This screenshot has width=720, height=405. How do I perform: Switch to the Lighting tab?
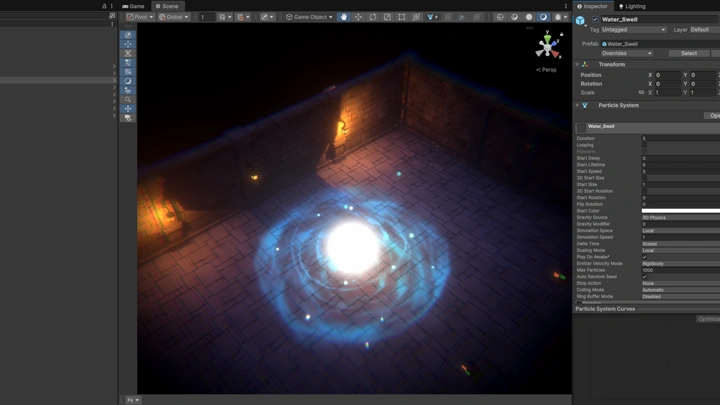(632, 6)
